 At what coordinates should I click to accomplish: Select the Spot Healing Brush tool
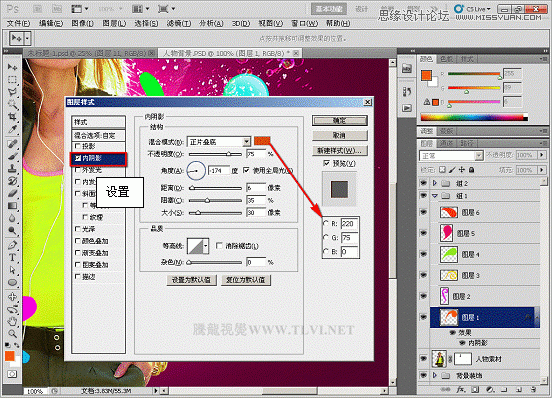[x=12, y=144]
